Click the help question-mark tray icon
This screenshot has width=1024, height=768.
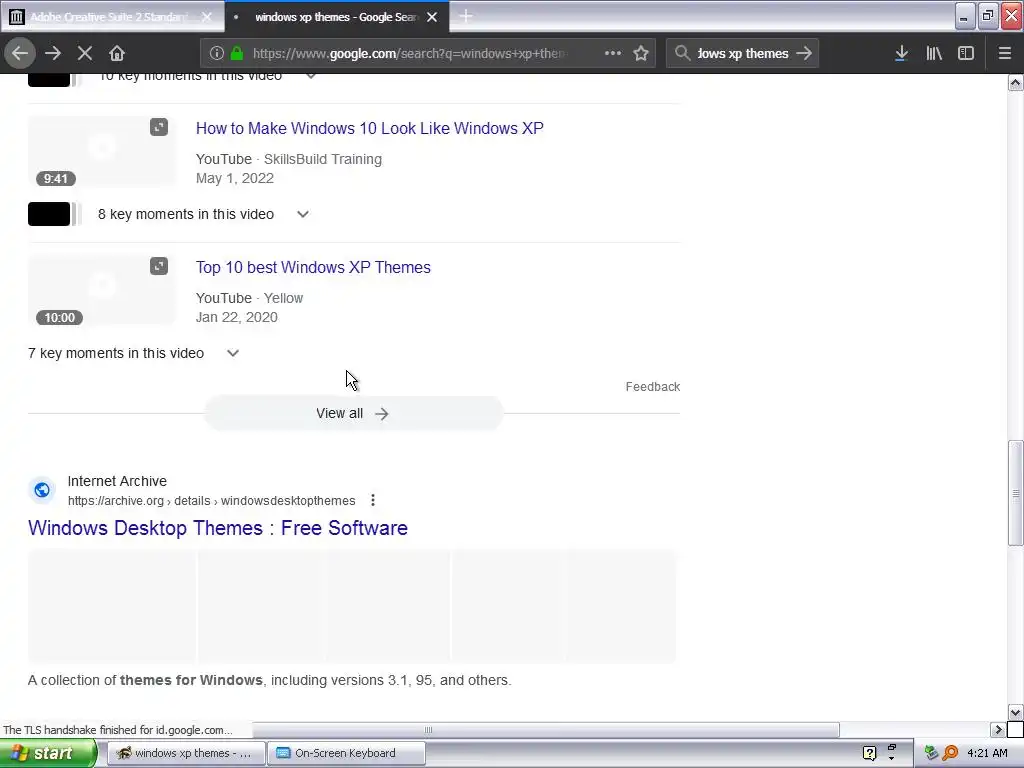(x=869, y=753)
